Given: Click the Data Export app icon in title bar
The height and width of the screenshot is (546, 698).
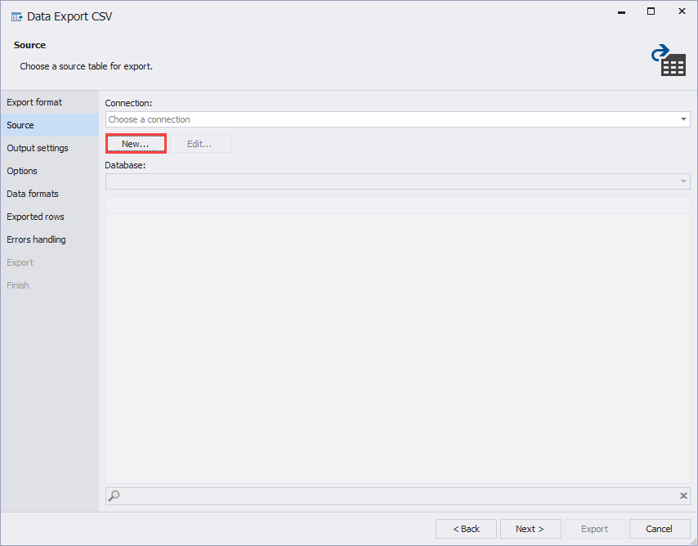Looking at the screenshot, I should click(16, 17).
